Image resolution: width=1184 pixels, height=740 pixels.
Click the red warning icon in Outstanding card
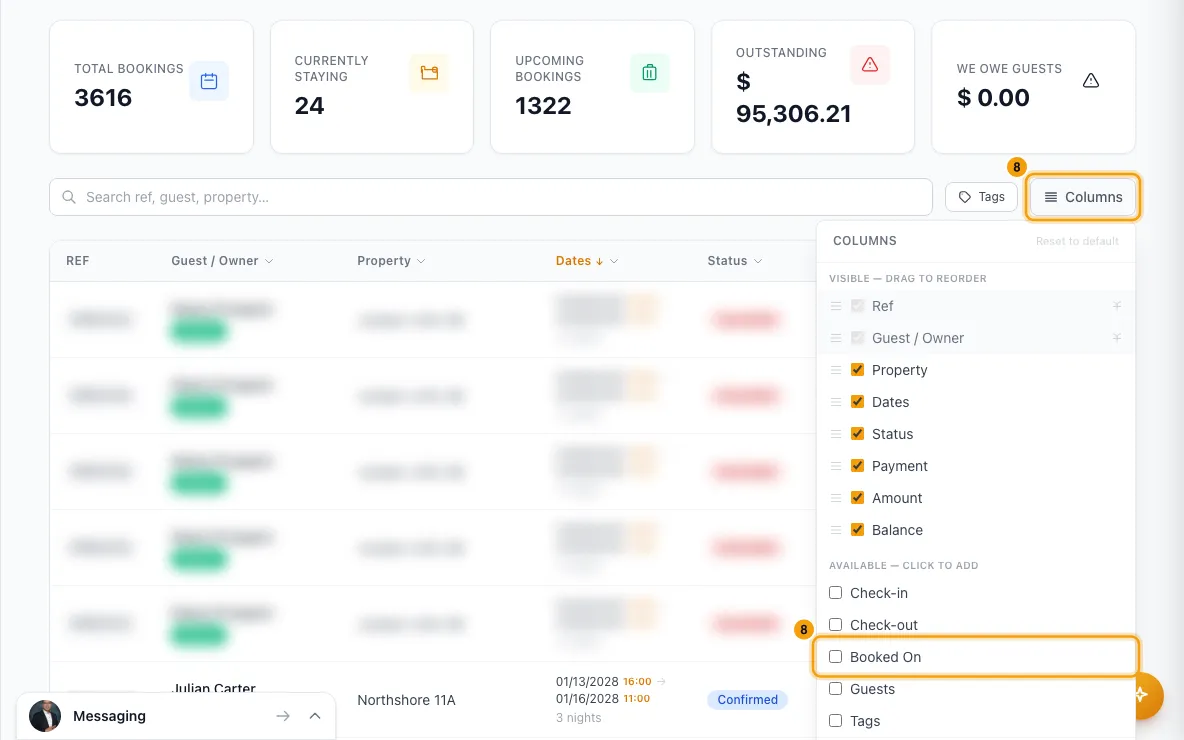tap(870, 65)
